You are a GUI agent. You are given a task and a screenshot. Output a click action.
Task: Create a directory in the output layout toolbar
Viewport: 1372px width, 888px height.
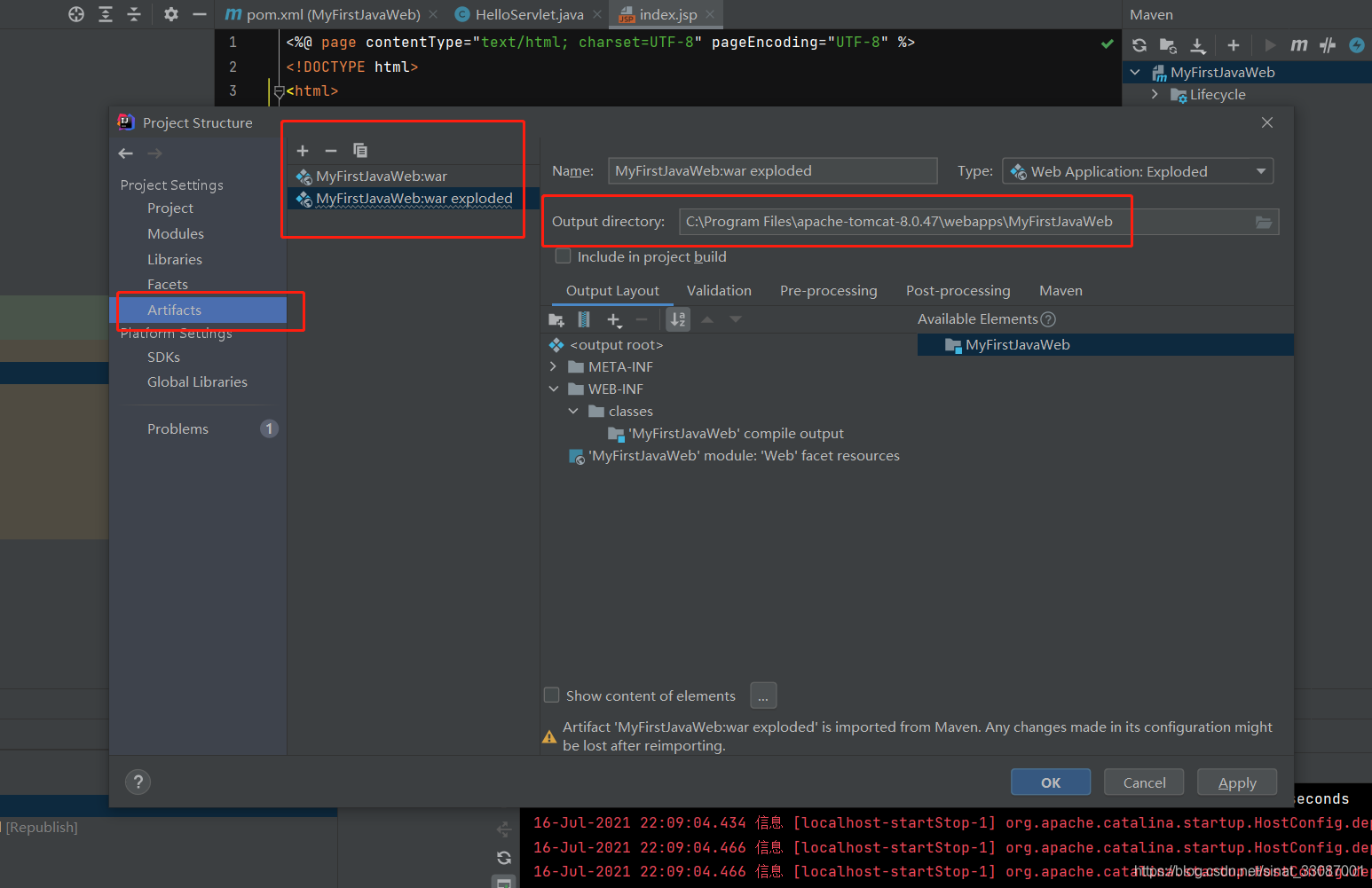[556, 319]
